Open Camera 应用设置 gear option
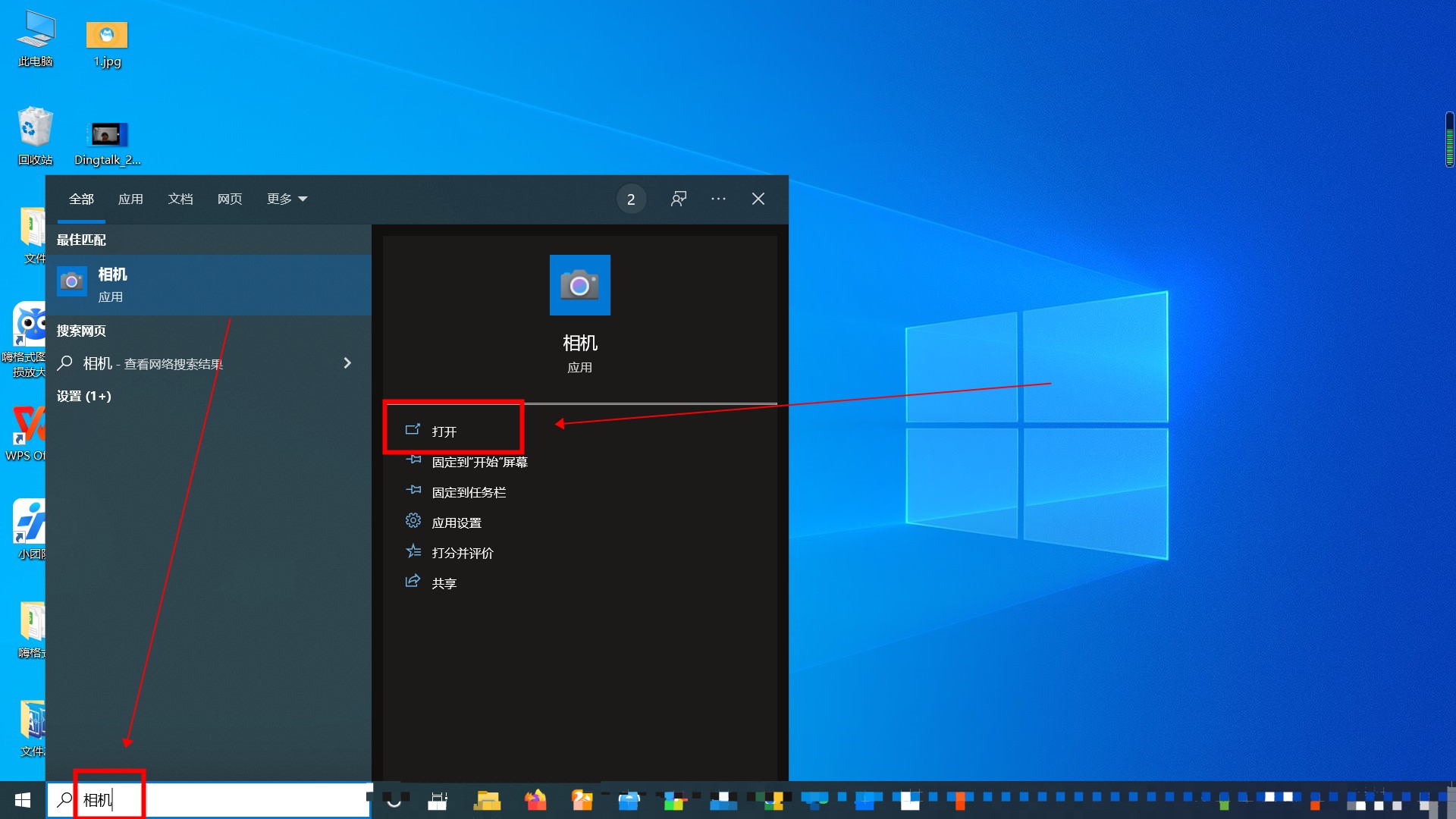 click(x=456, y=522)
